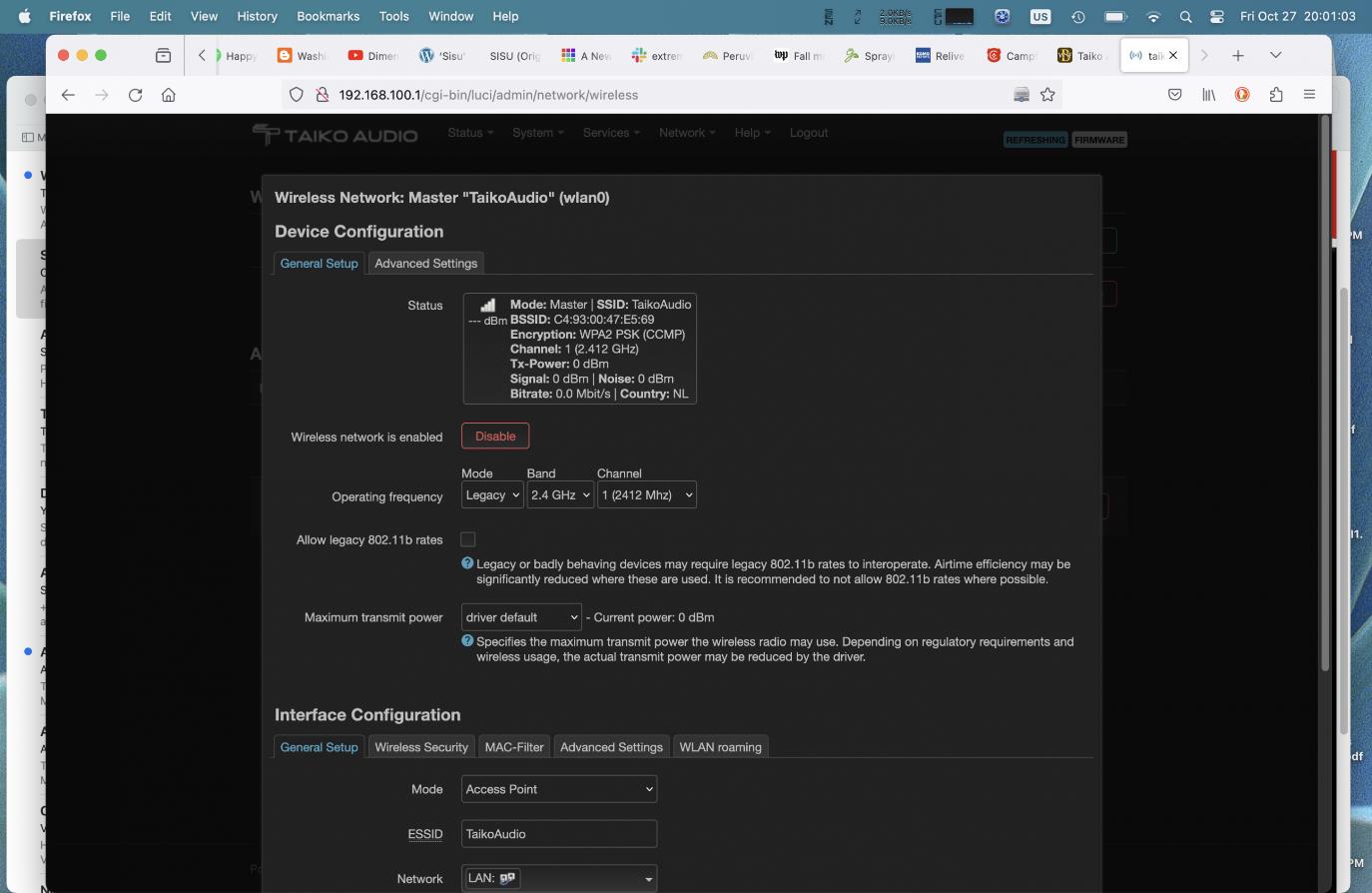
Task: Open the Pocket save icon
Action: tap(1175, 95)
